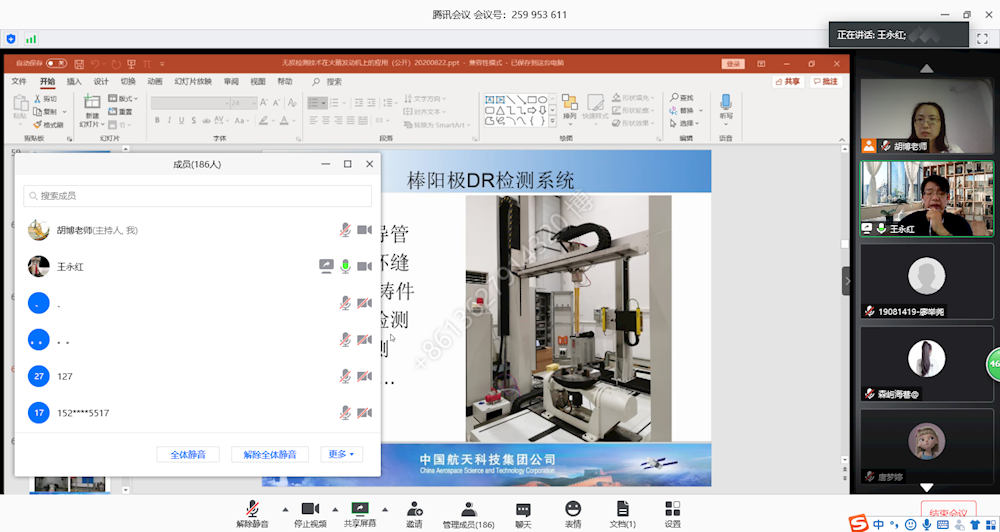Click the 停止视频 camera icon

310,509
